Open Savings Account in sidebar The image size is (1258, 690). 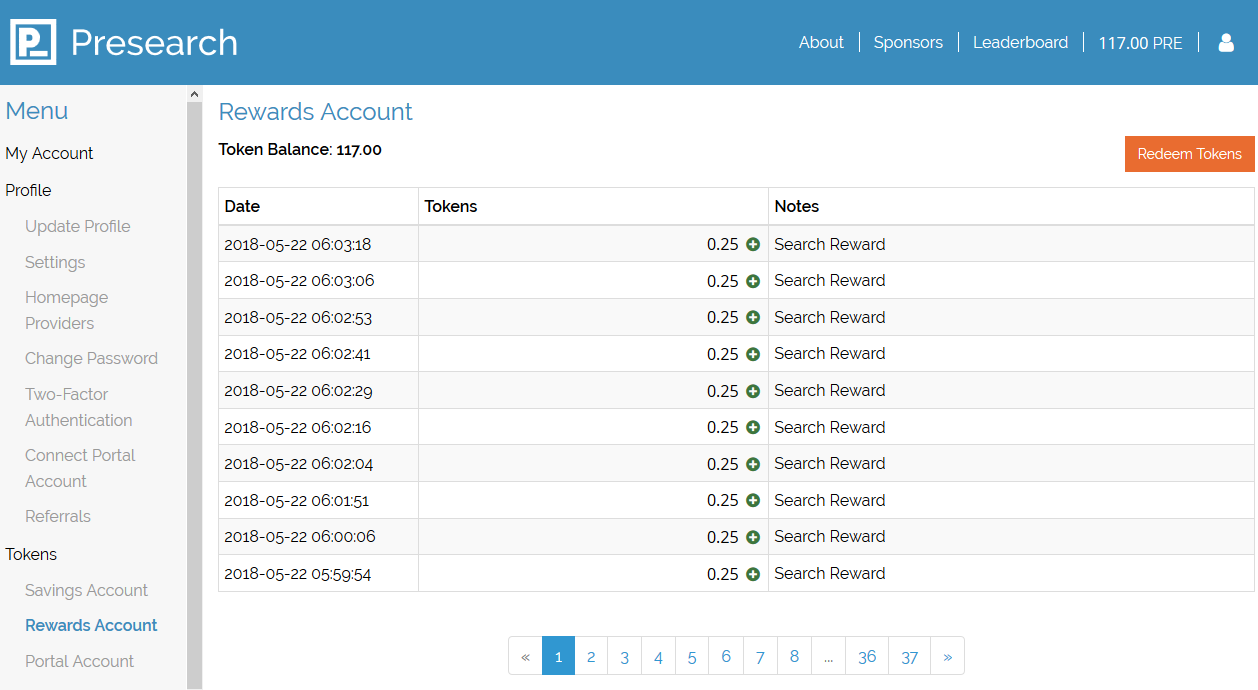(x=86, y=590)
